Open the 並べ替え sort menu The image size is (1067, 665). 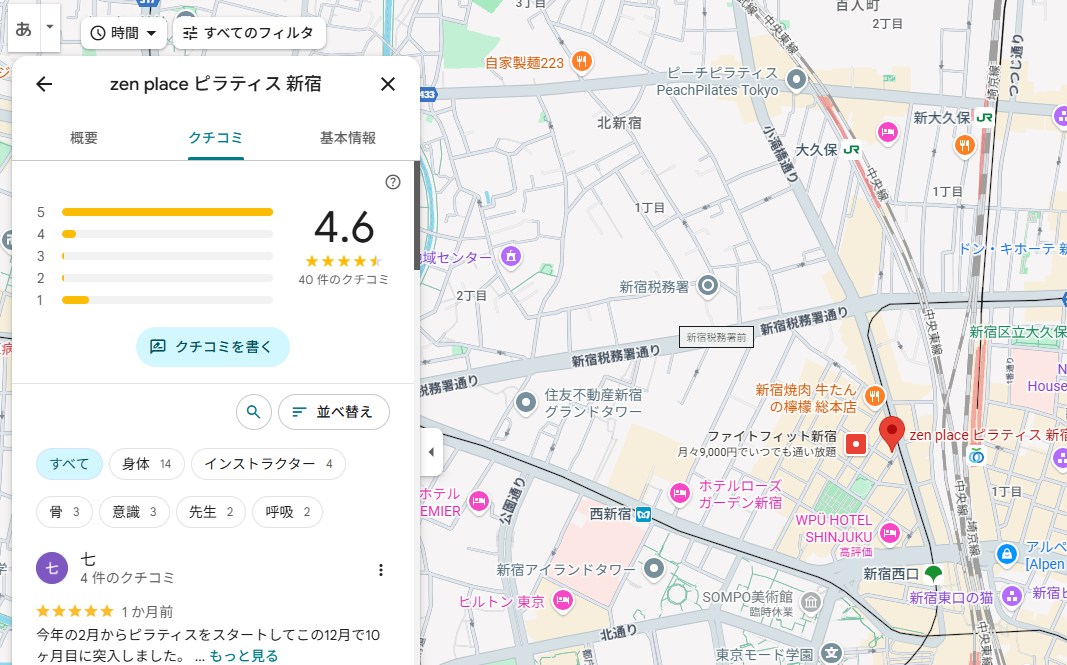[x=334, y=411]
